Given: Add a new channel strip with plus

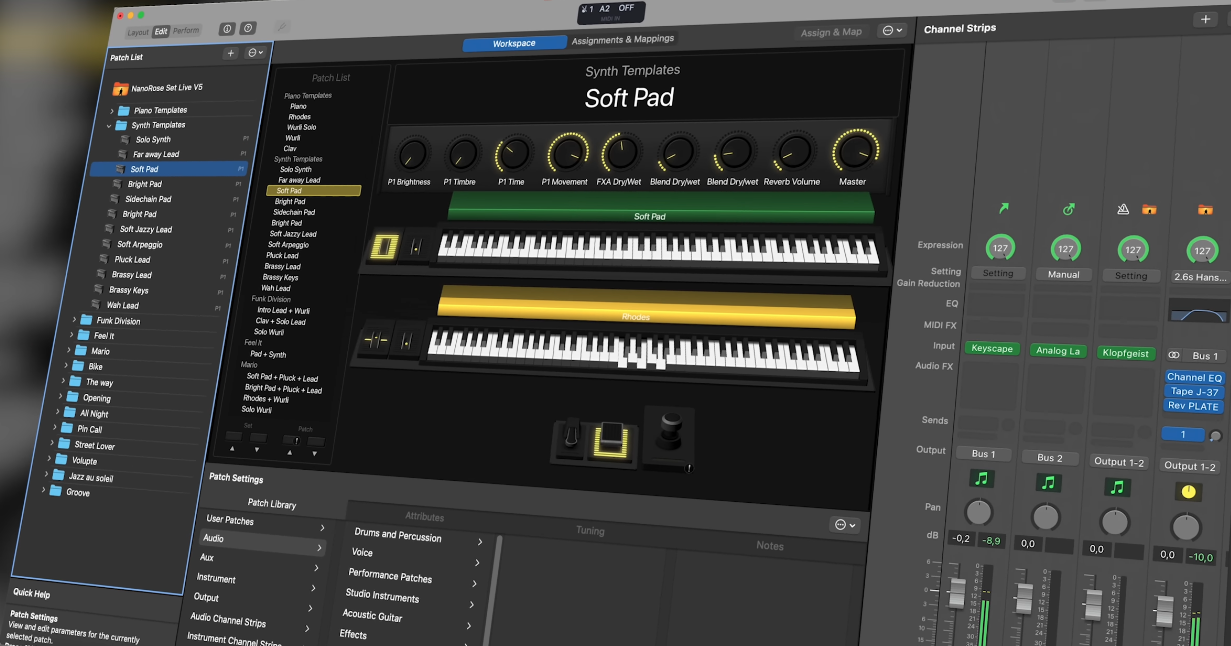Looking at the screenshot, I should pyautogui.click(x=1205, y=19).
